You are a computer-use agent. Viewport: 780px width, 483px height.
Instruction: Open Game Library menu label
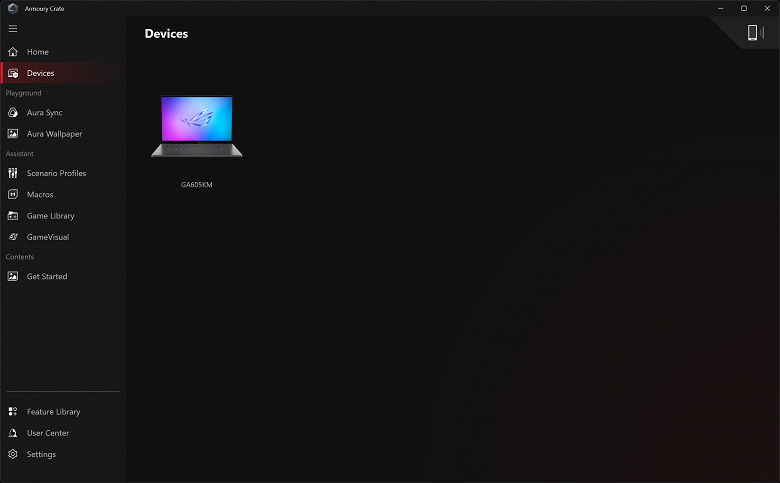(51, 216)
